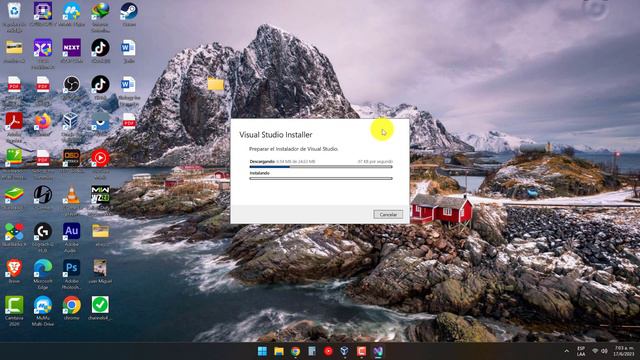This screenshot has width=640, height=360.
Task: Click the Descargando download progress bar
Action: click(321, 167)
